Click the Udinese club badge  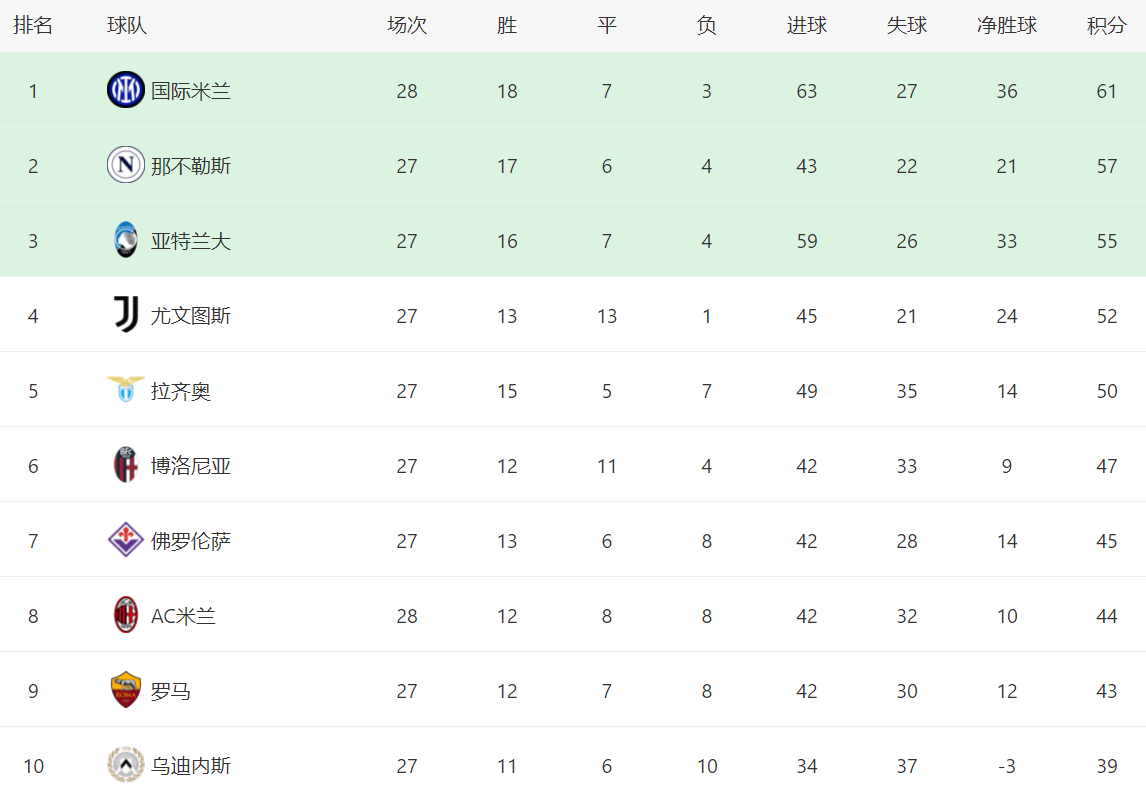click(126, 765)
